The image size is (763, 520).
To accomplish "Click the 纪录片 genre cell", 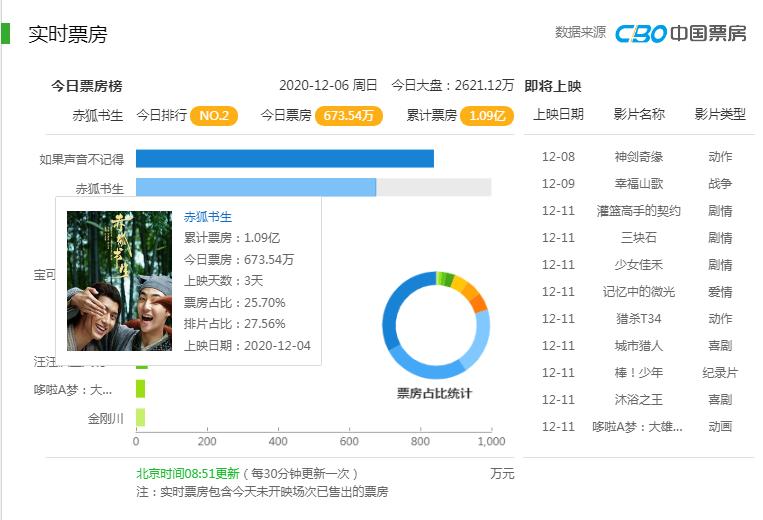I will pos(720,373).
